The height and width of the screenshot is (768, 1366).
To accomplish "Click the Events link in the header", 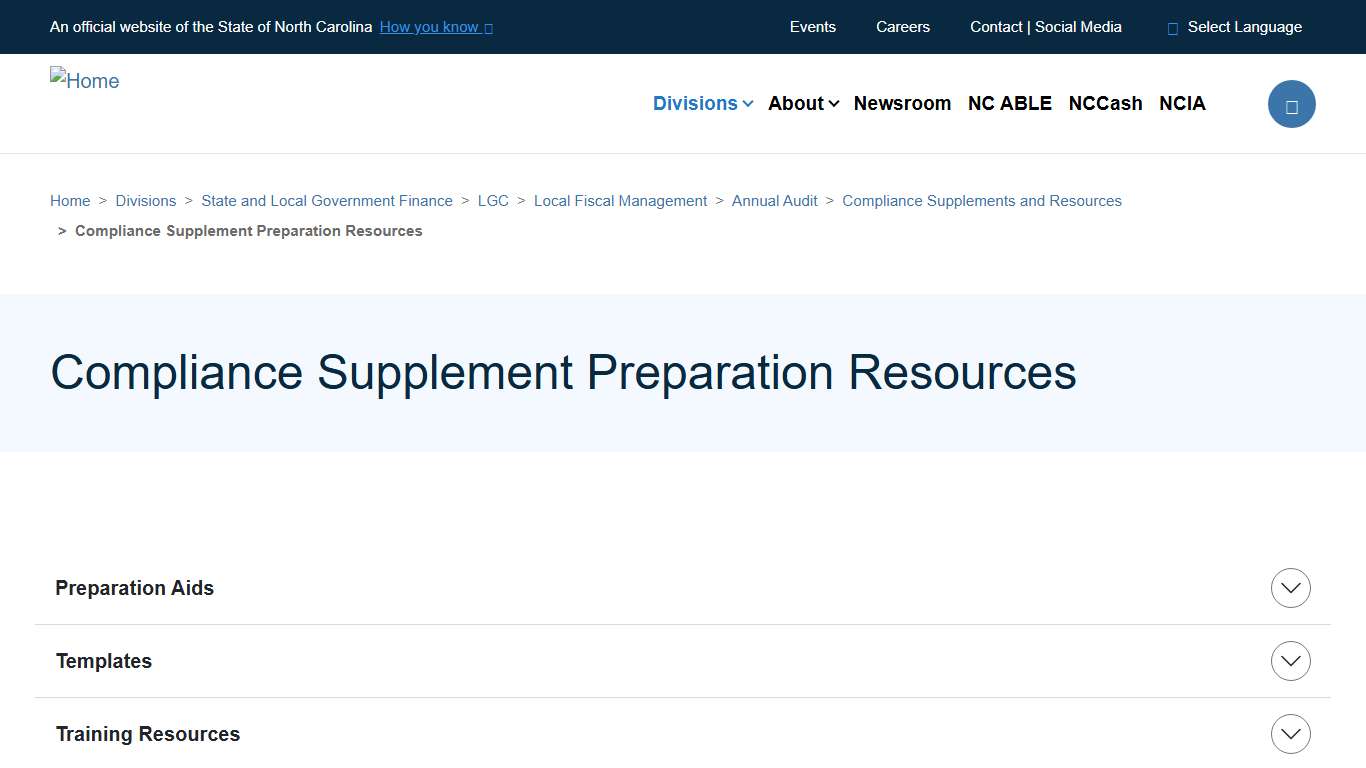I will [x=812, y=27].
